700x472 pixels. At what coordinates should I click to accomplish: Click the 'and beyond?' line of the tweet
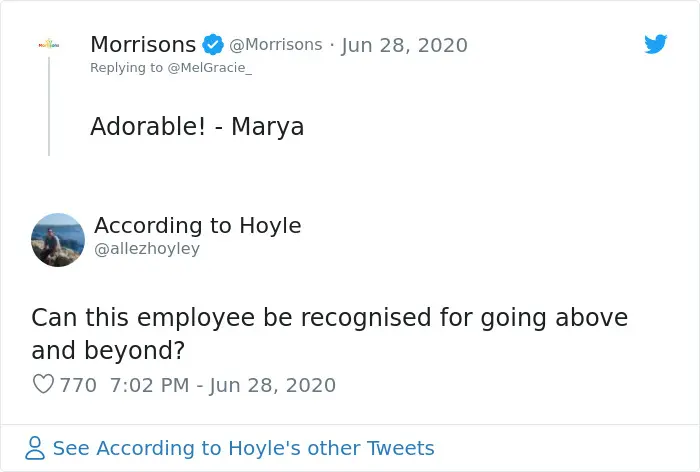(x=108, y=351)
